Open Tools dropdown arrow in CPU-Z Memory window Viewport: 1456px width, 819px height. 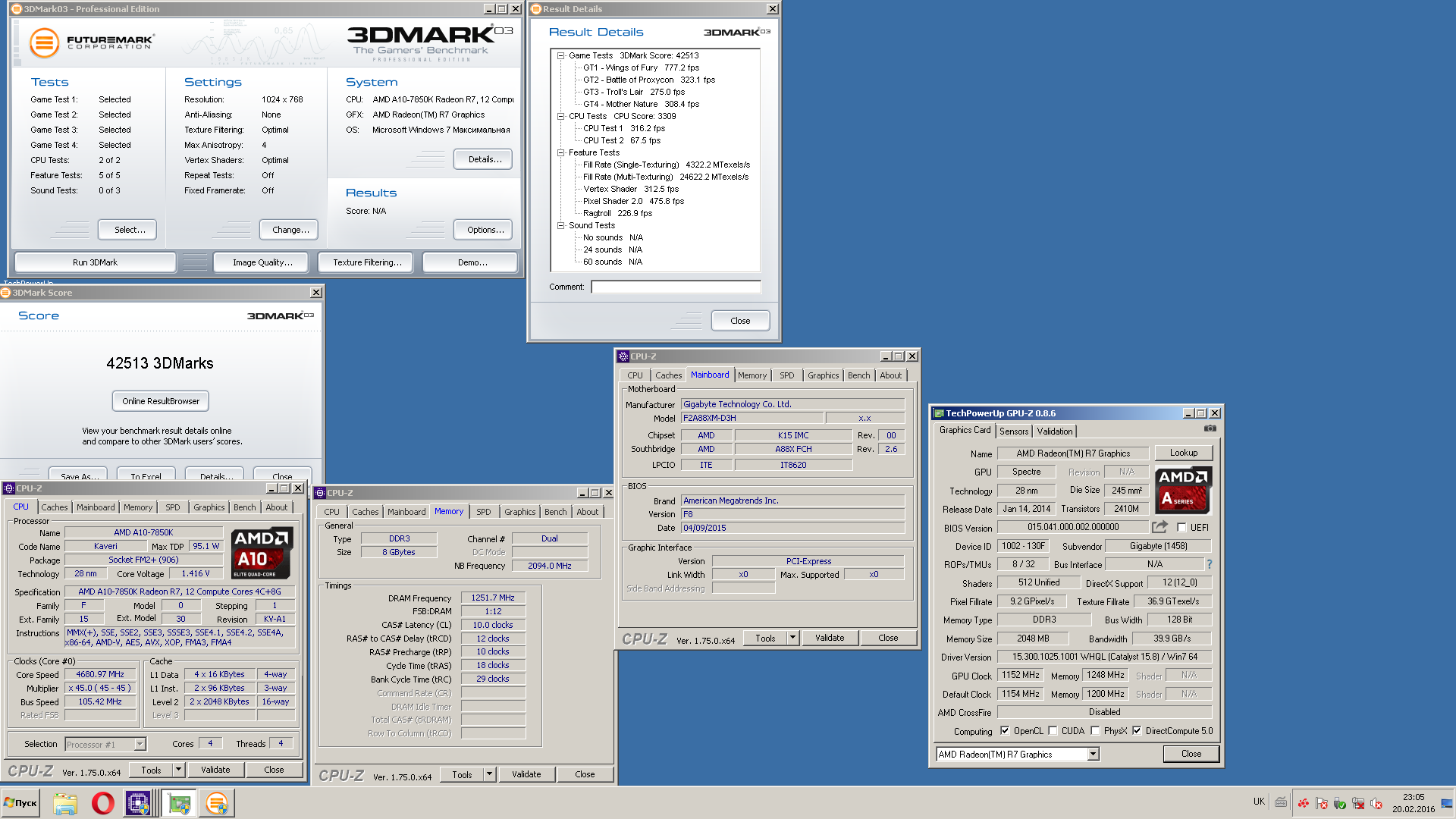pos(489,774)
